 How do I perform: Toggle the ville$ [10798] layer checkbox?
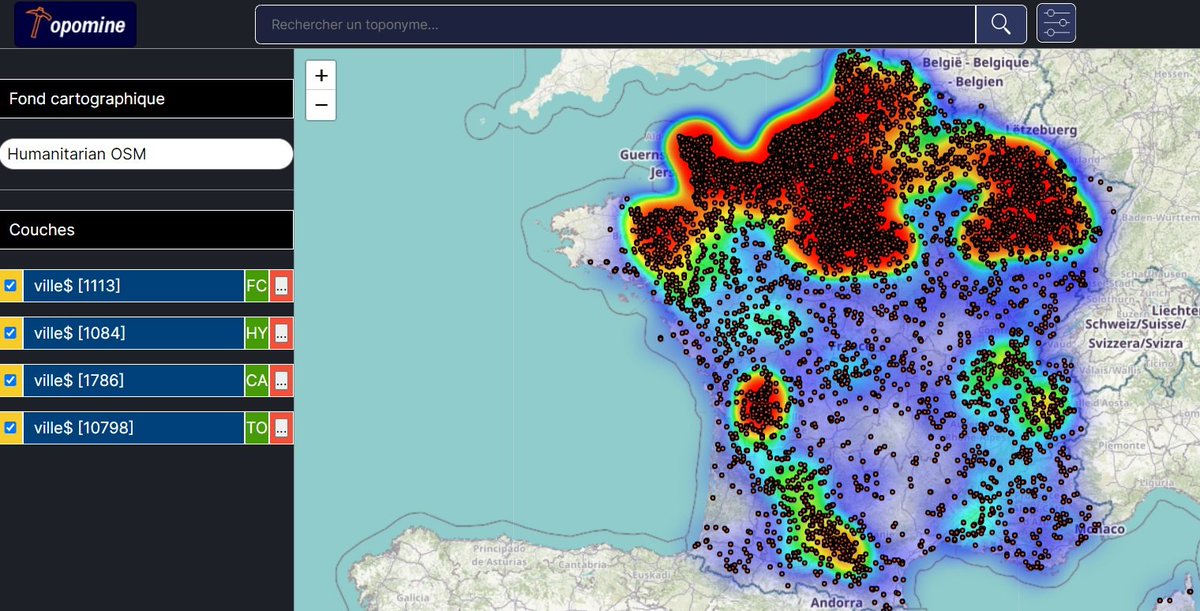pyautogui.click(x=11, y=427)
